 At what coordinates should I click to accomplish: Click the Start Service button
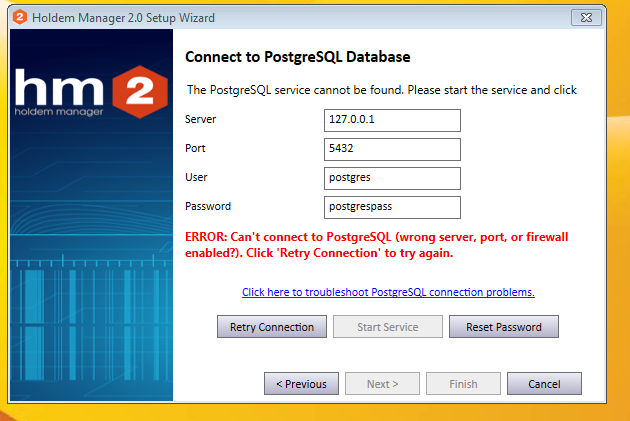387,327
